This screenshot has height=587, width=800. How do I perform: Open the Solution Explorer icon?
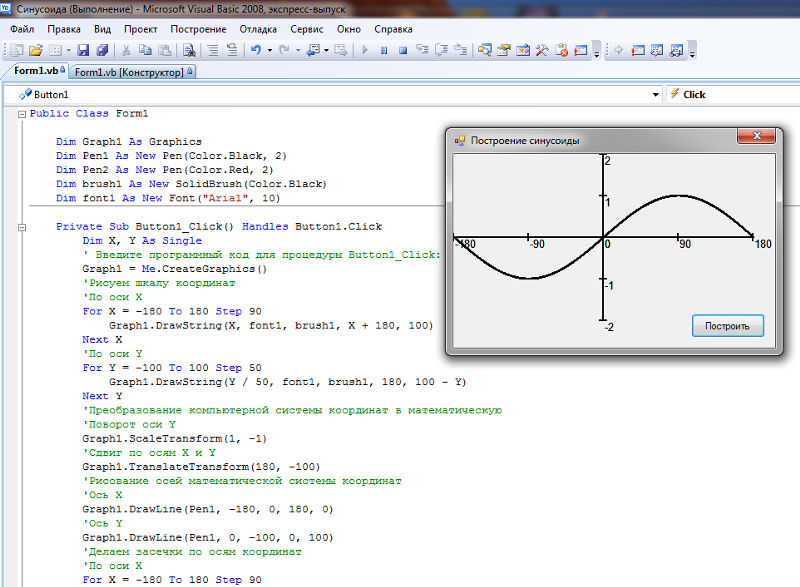485,50
